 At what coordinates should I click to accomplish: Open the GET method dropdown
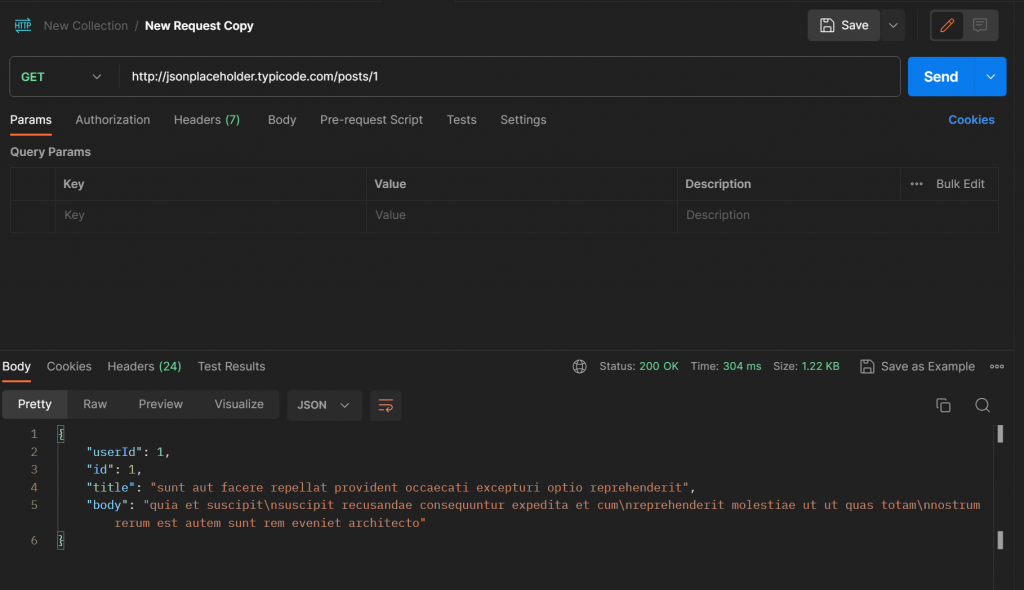(62, 77)
